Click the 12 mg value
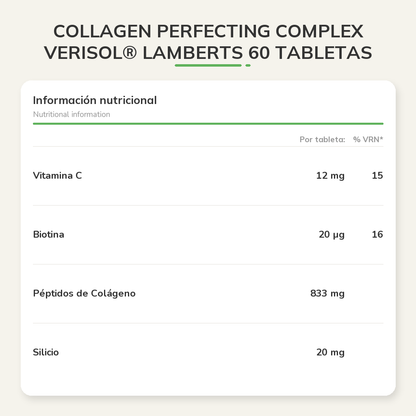416x416 pixels. pyautogui.click(x=330, y=176)
